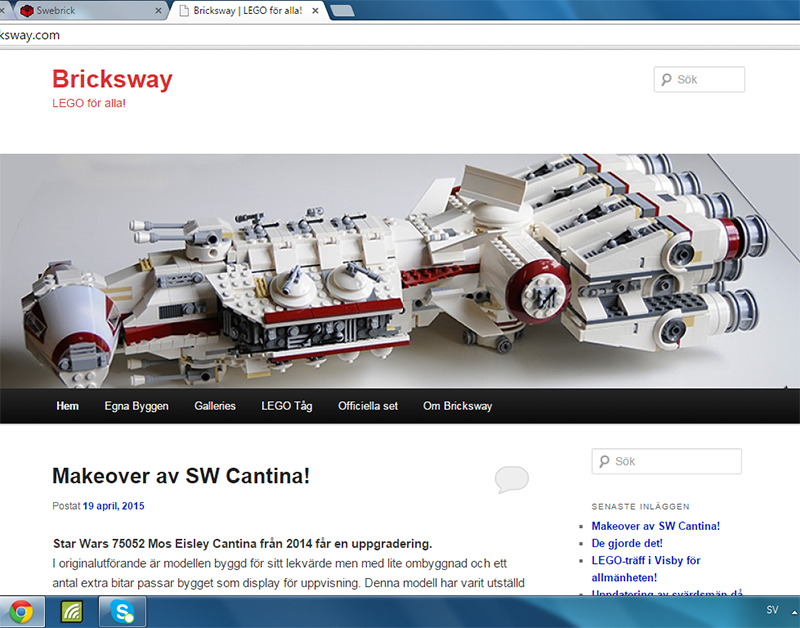Navigate to LEGO Tåg
This screenshot has height=628, width=800.
point(286,406)
